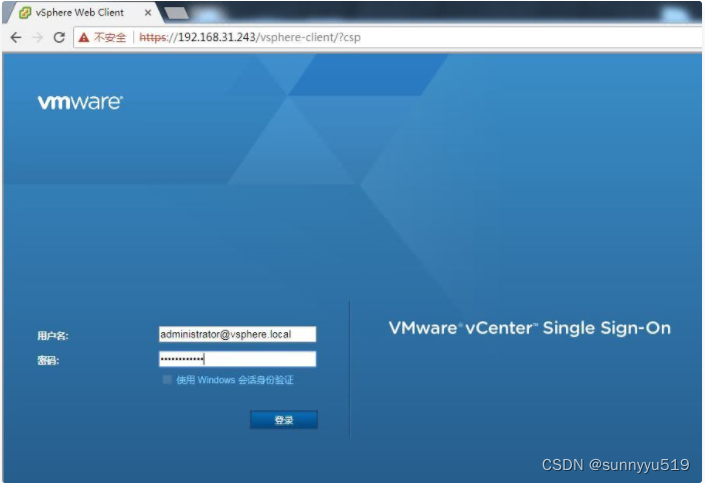The width and height of the screenshot is (705, 483).
Task: Click the browser back arrow
Action: coord(16,37)
